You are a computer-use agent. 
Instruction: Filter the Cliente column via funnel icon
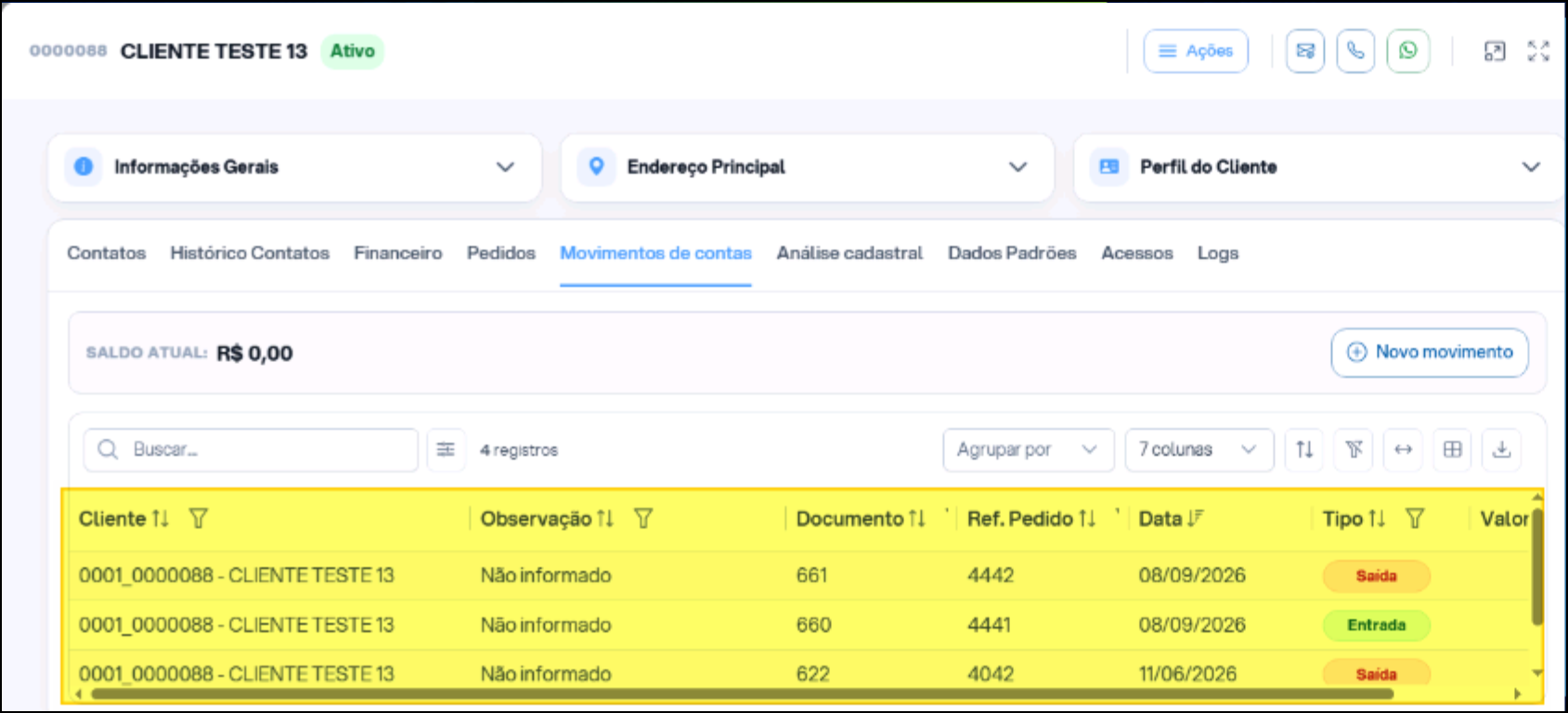198,518
